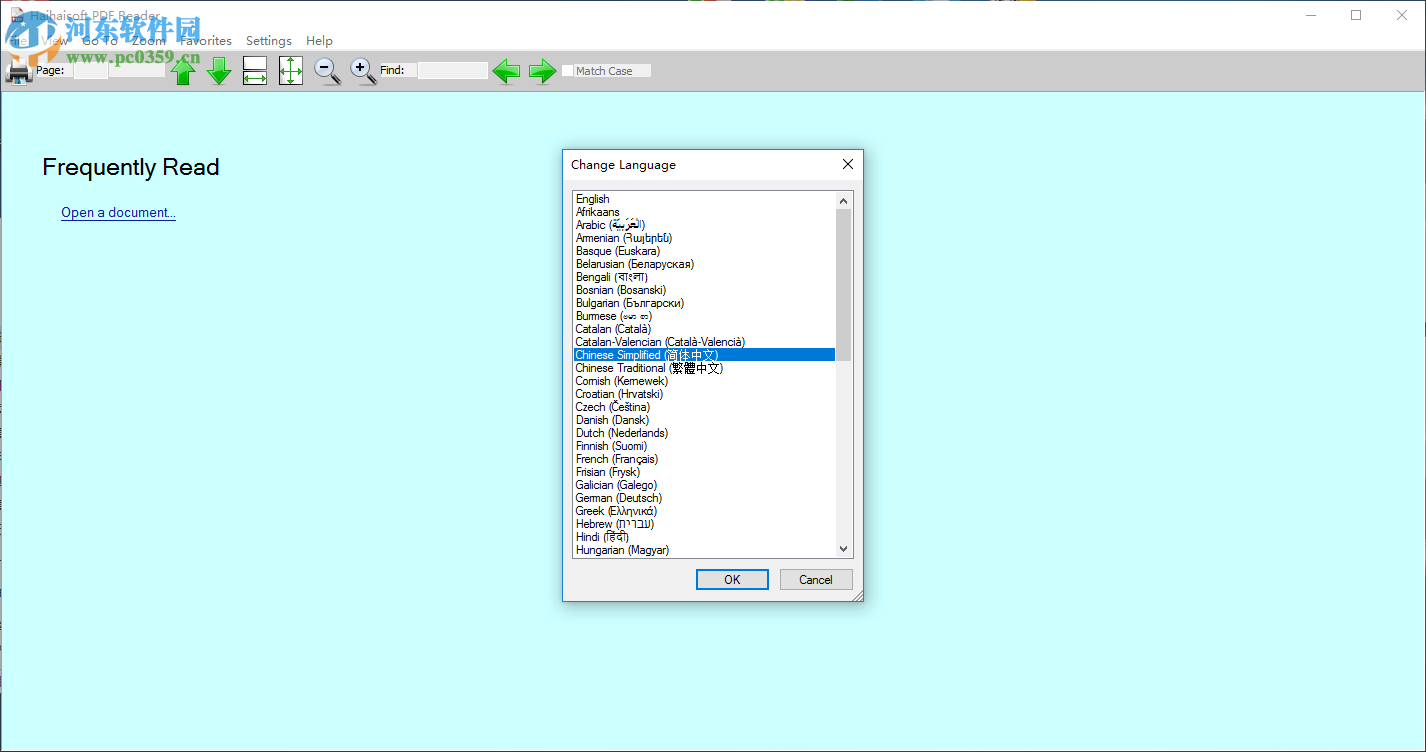Zoom in using the plus magnifier icon
The height and width of the screenshot is (752, 1426).
pos(362,70)
